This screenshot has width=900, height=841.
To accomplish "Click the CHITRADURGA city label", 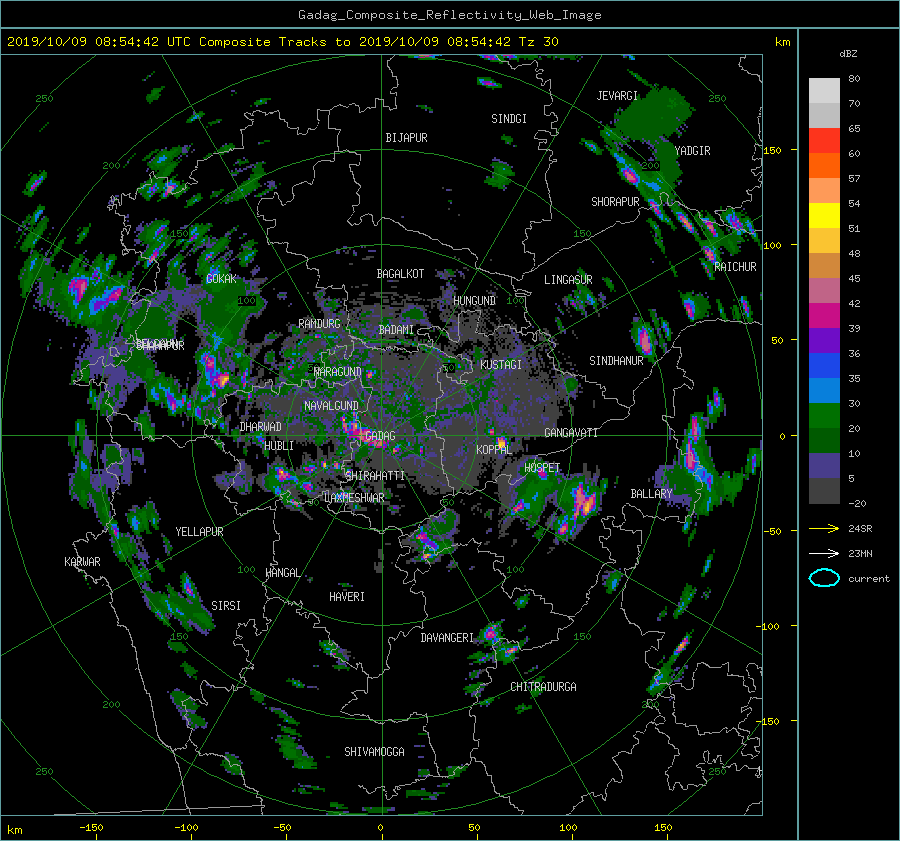I will click(x=544, y=687).
